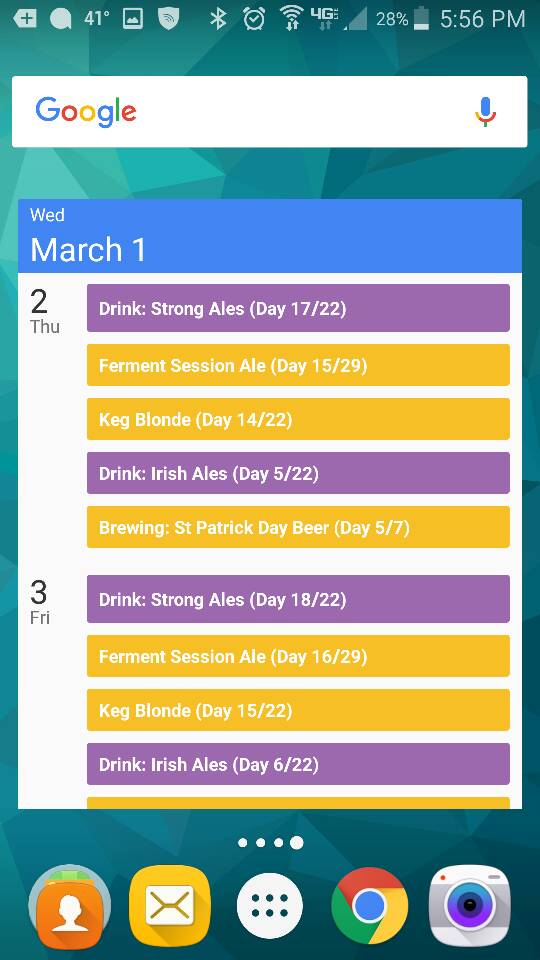Tap the alarm clock status icon

253,19
